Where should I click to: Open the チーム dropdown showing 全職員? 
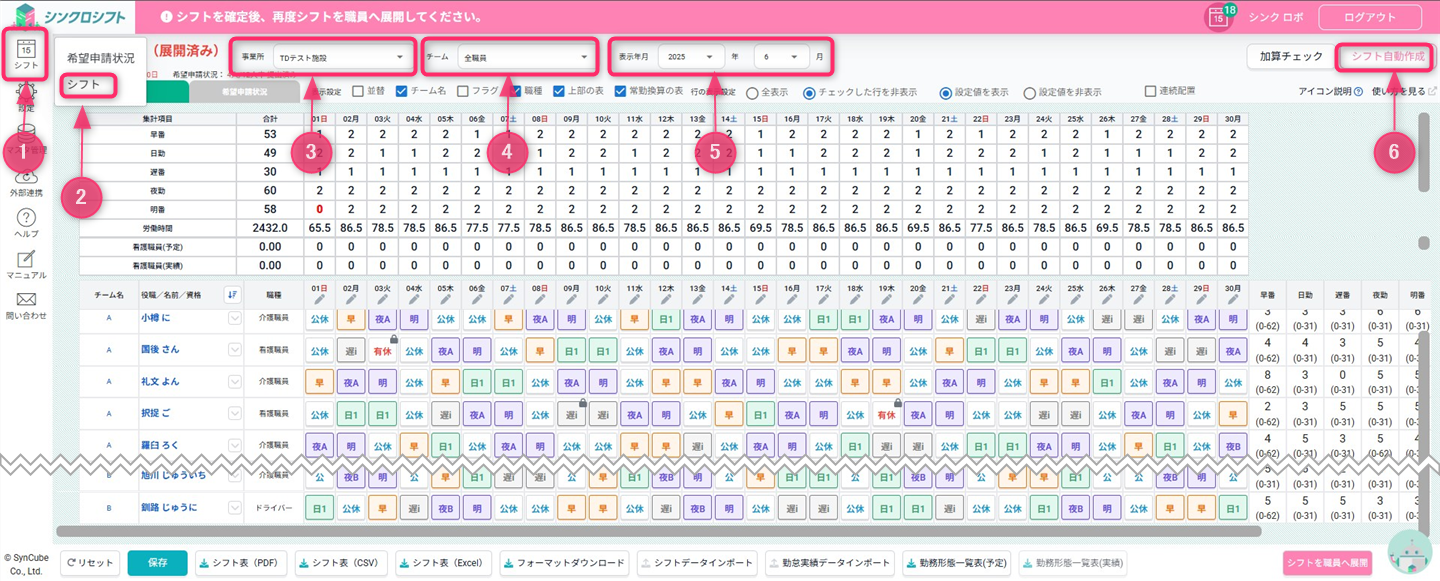point(525,57)
